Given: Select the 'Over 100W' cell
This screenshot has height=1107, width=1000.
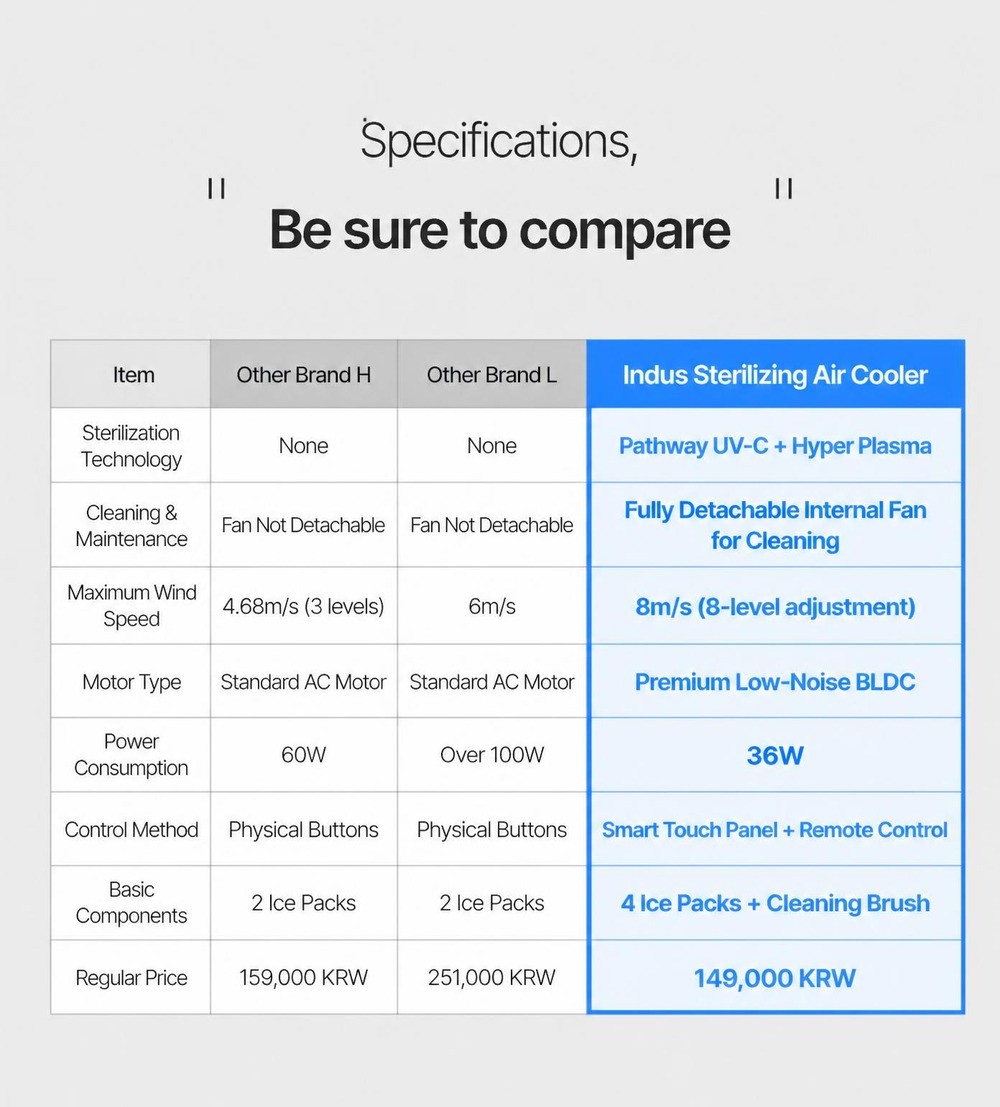Looking at the screenshot, I should click(492, 755).
